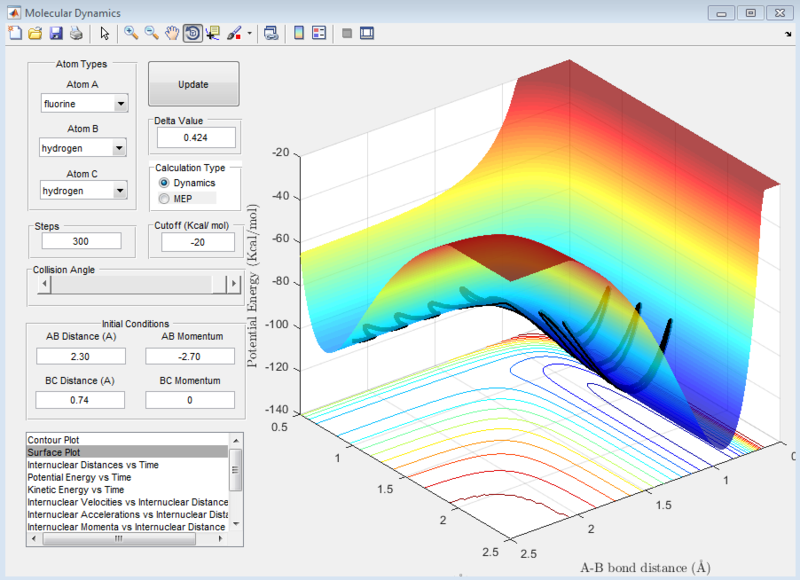Choose Contour Plot in plot list
This screenshot has width=800, height=580.
(x=127, y=440)
